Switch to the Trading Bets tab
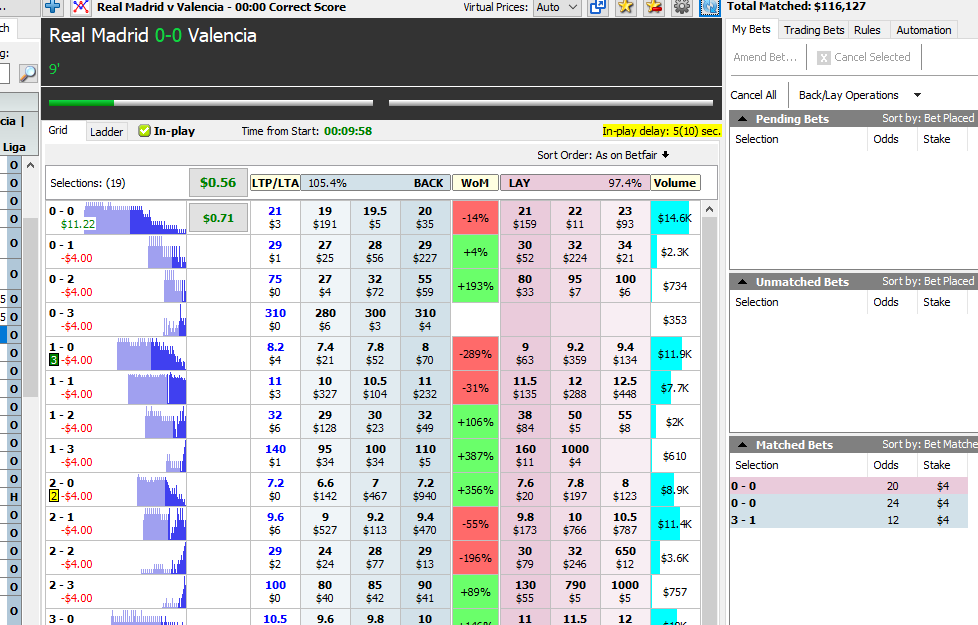The height and width of the screenshot is (625, 978). (814, 30)
